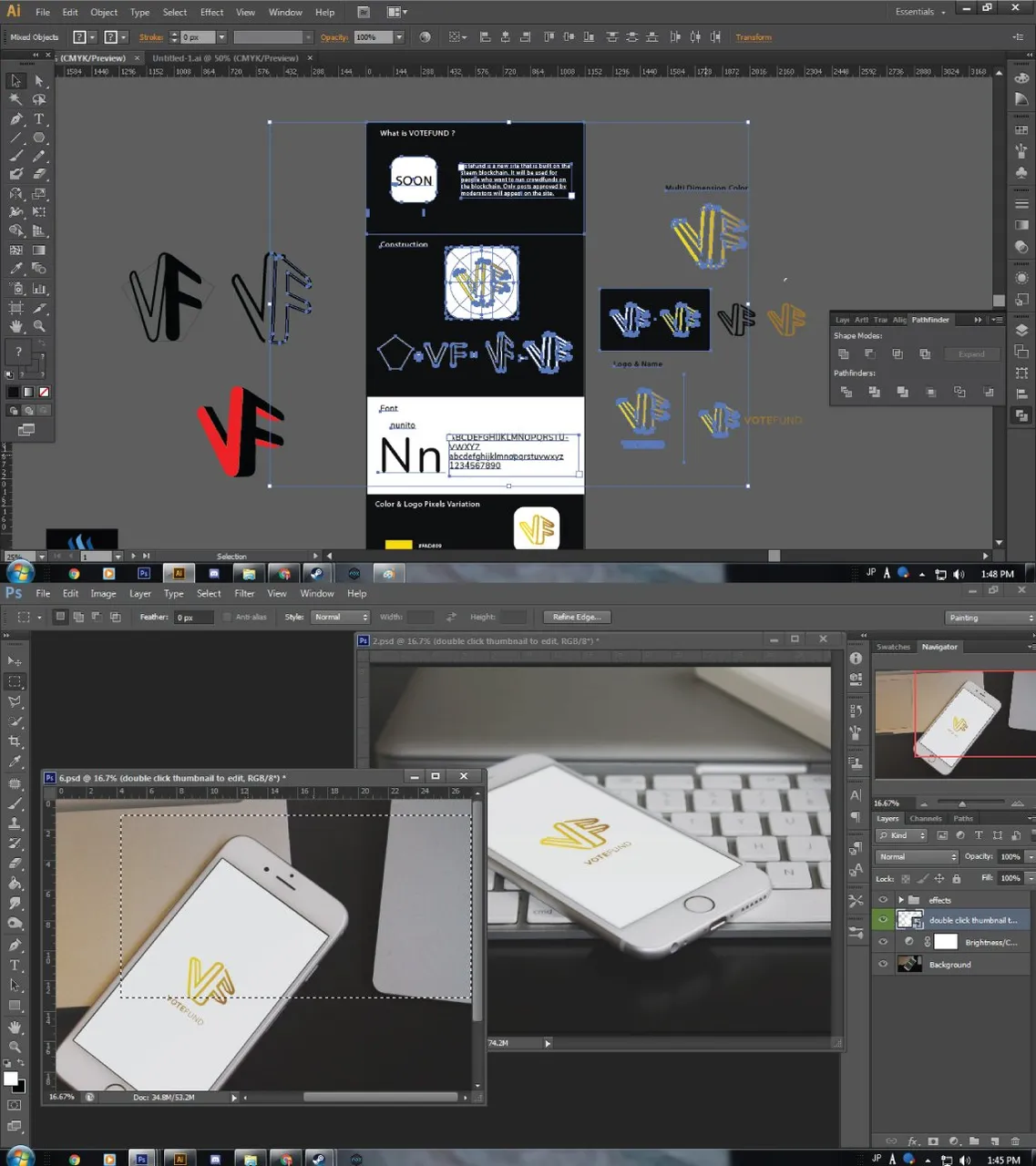Click the layer style fx icon
Image resolution: width=1036 pixels, height=1166 pixels.
[x=913, y=1141]
